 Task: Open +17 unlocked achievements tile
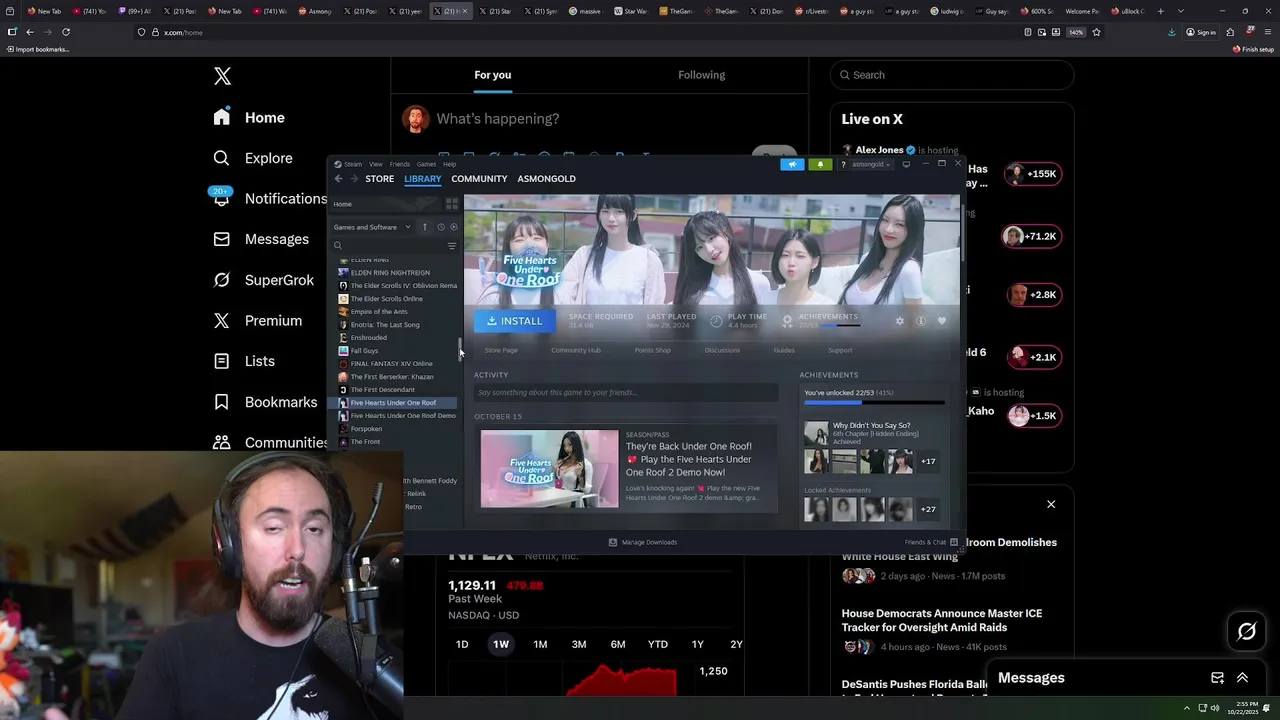(927, 461)
